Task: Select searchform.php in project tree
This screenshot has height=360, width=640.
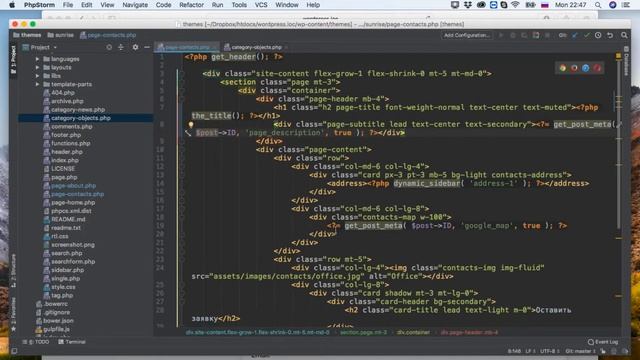Action: 73,262
